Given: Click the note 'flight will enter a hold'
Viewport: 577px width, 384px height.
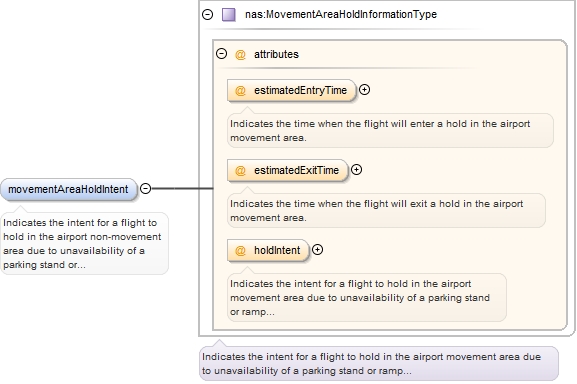Looking at the screenshot, I should coord(390,131).
